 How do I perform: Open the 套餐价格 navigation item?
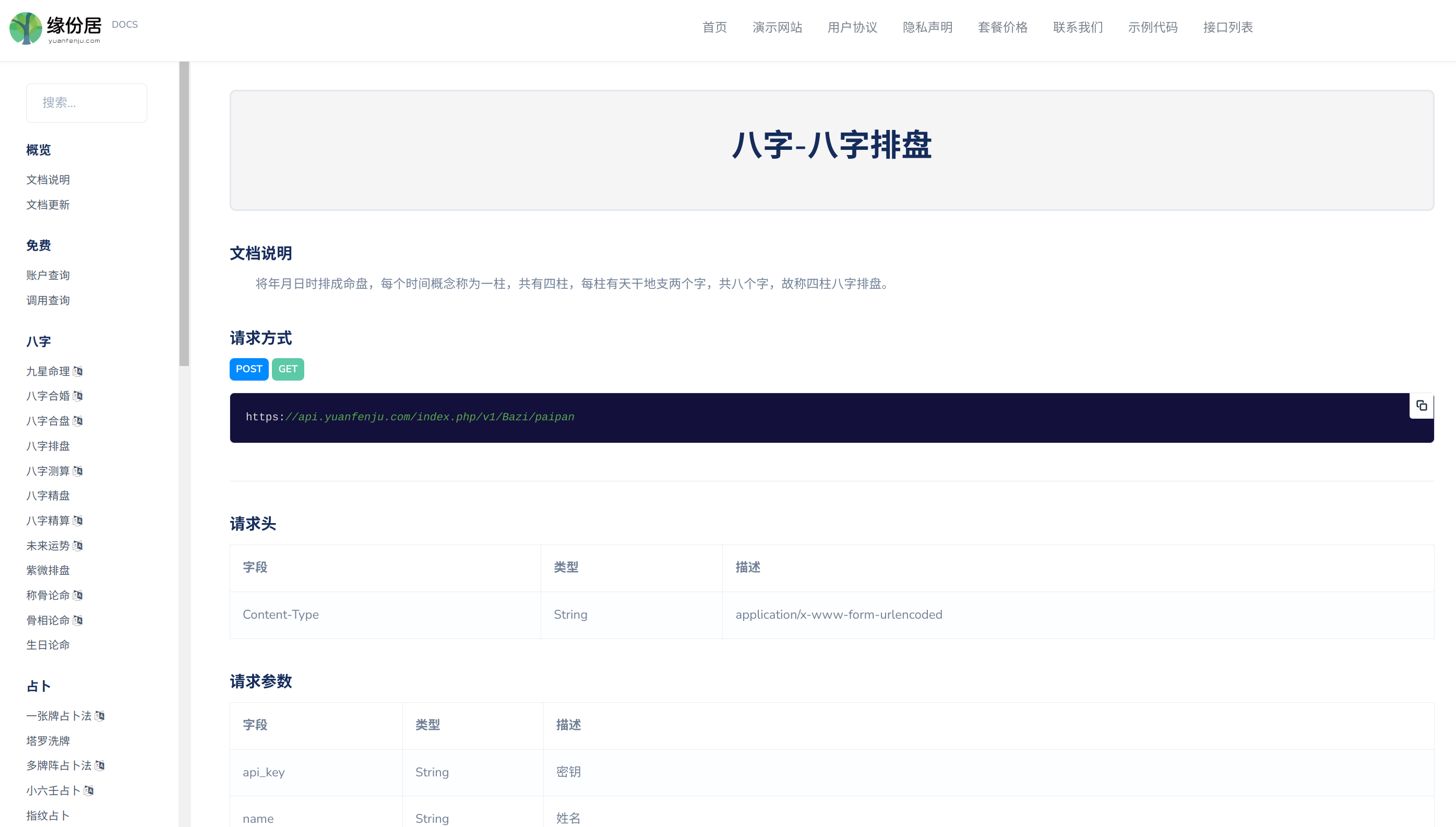[1003, 27]
